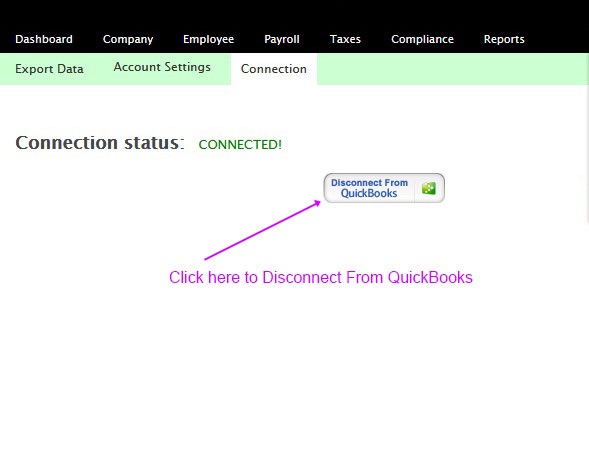This screenshot has height=461, width=589.
Task: Open the Taxes menu item
Action: click(x=345, y=39)
